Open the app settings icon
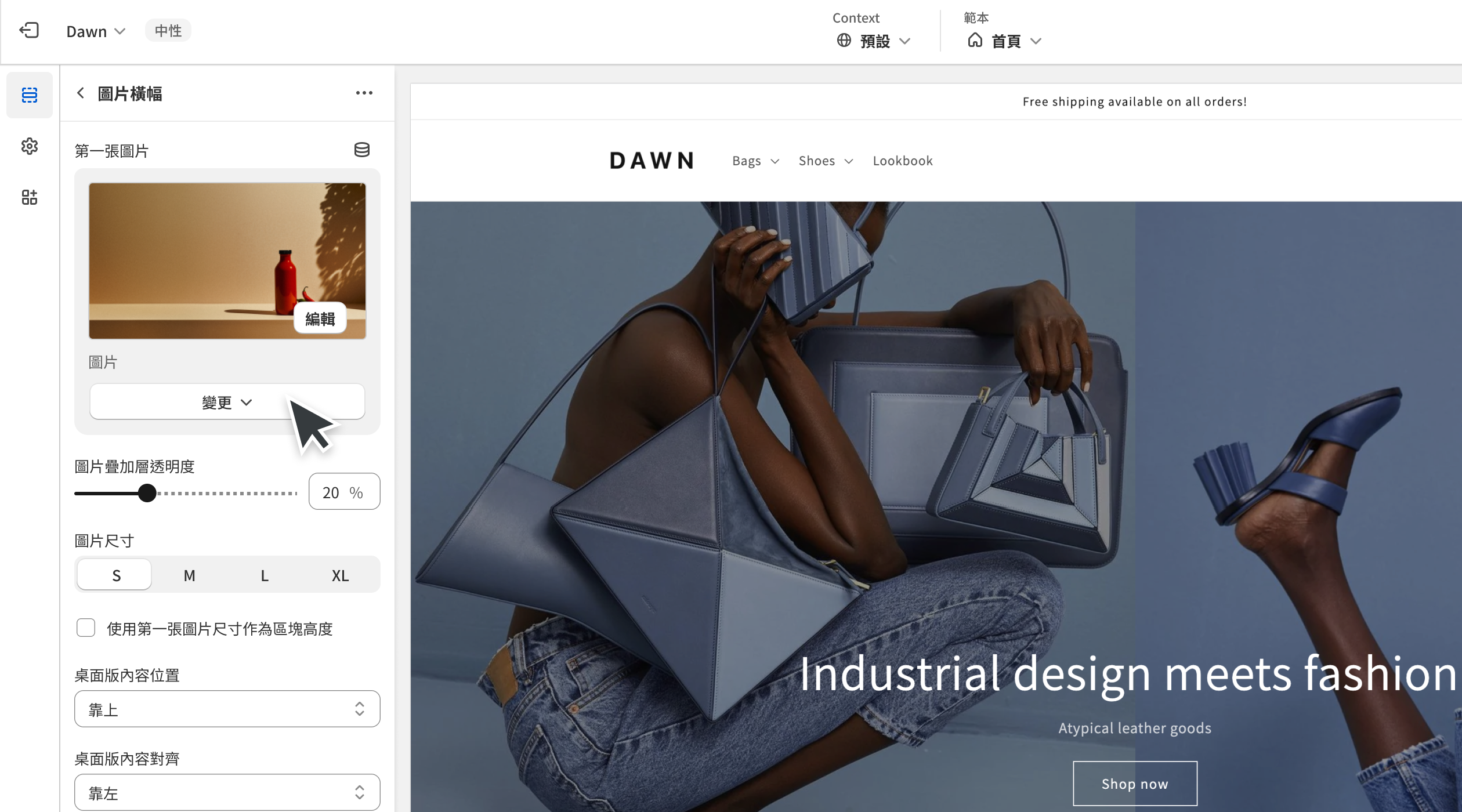1462x812 pixels. (x=29, y=146)
